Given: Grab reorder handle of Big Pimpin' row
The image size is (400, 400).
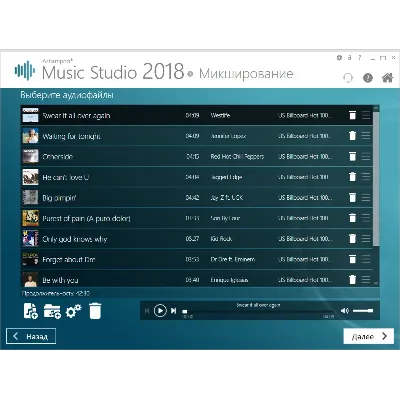Looking at the screenshot, I should (x=366, y=197).
